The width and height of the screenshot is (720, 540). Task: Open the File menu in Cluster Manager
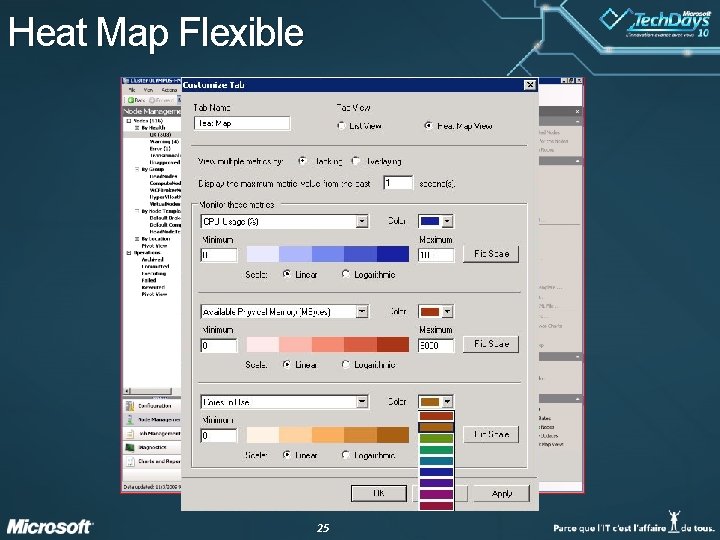[132, 90]
